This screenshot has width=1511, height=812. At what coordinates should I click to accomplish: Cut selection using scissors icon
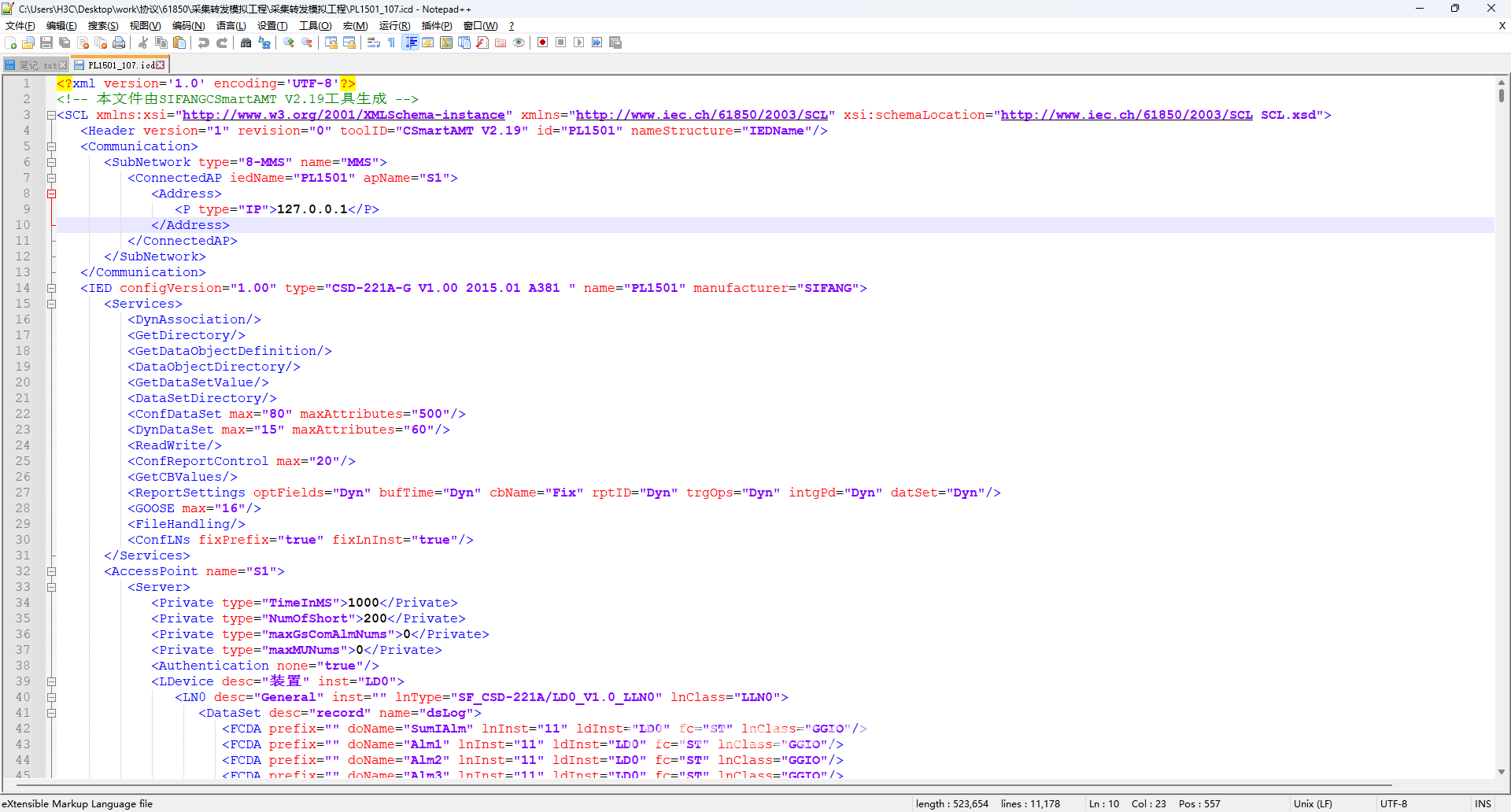[x=142, y=42]
